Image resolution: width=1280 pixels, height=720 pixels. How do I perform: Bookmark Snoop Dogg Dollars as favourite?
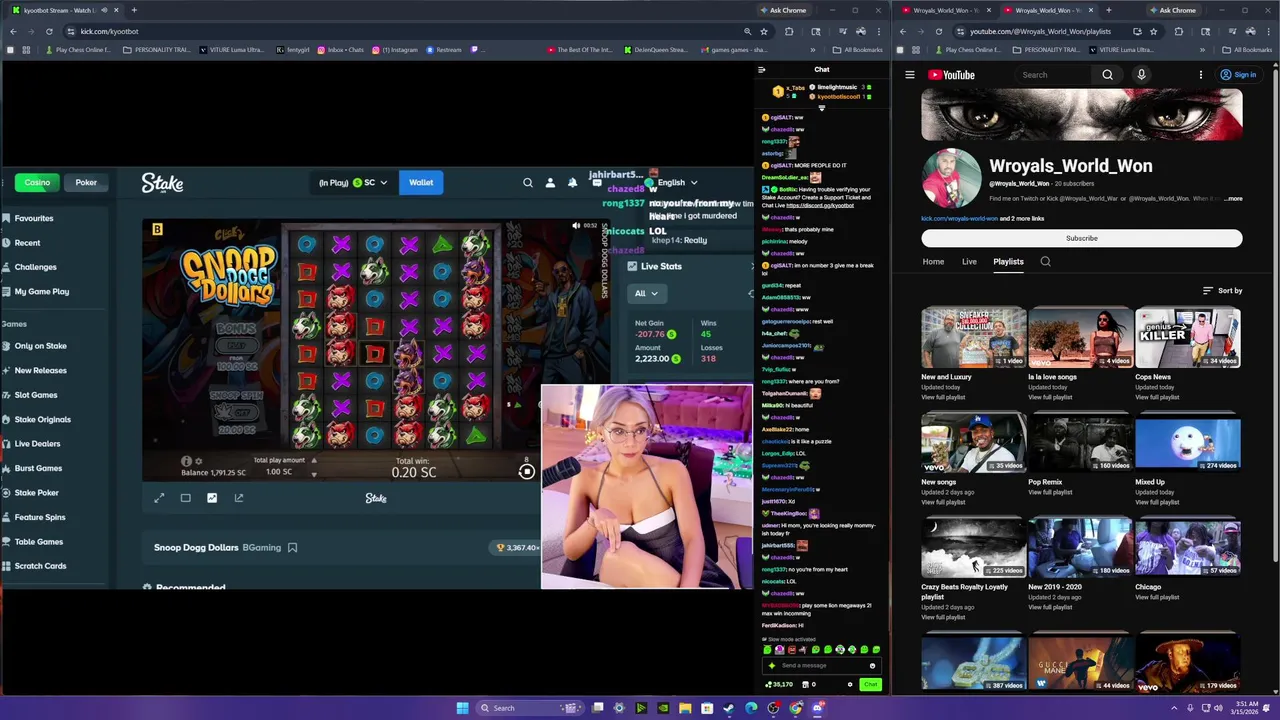coord(292,548)
